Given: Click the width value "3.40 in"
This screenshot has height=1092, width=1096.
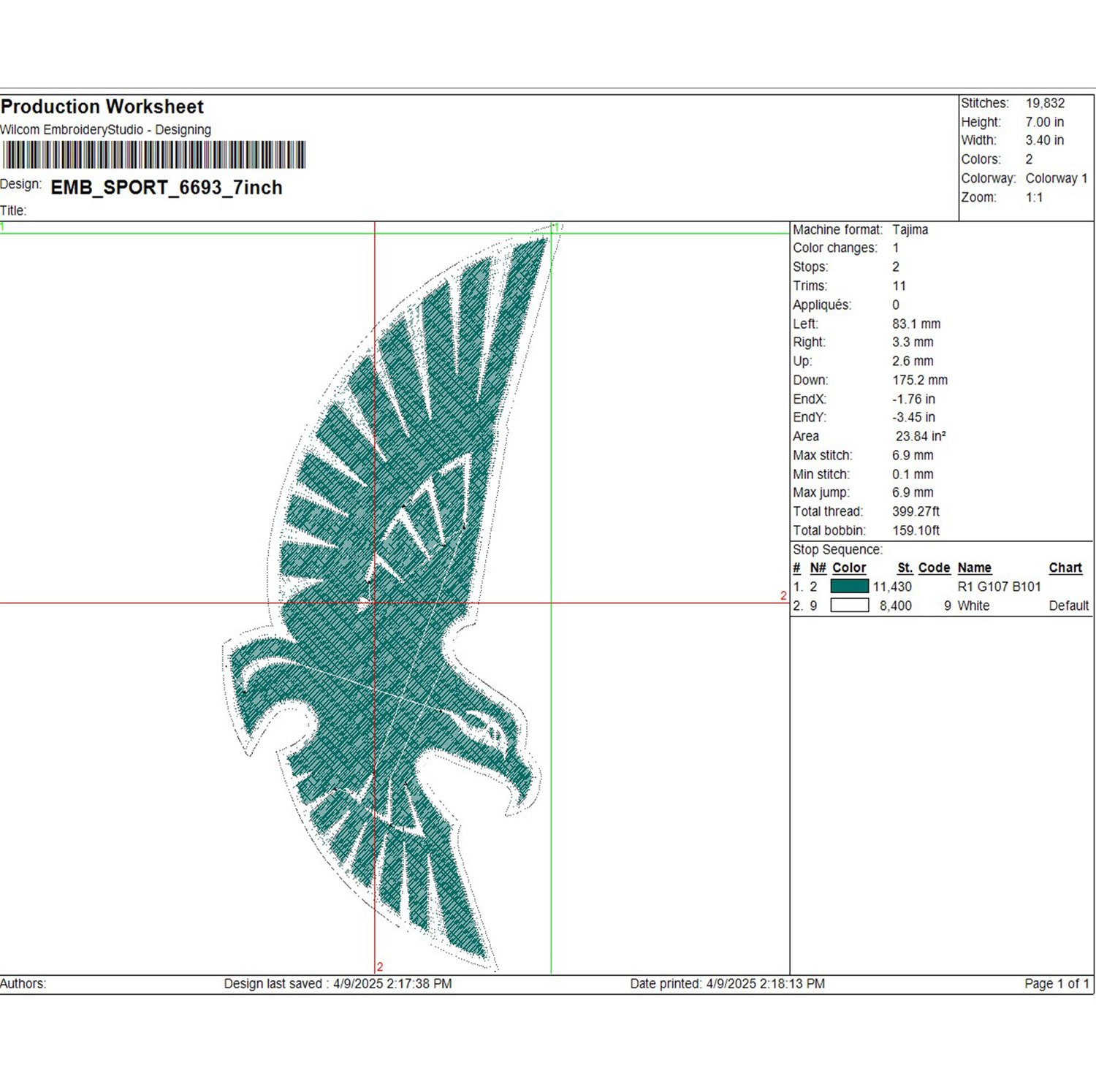Looking at the screenshot, I should coord(1044,140).
